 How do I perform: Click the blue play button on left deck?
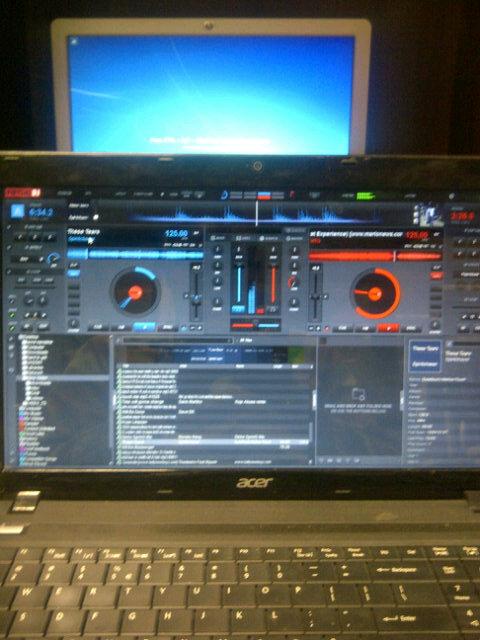pos(144,327)
